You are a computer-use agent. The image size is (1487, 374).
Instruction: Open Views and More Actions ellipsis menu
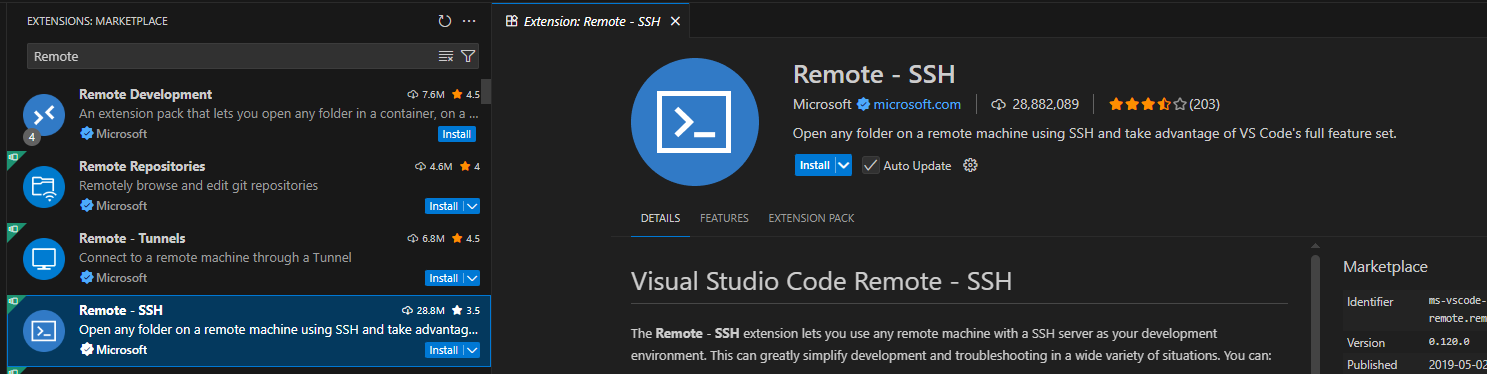pyautogui.click(x=469, y=21)
